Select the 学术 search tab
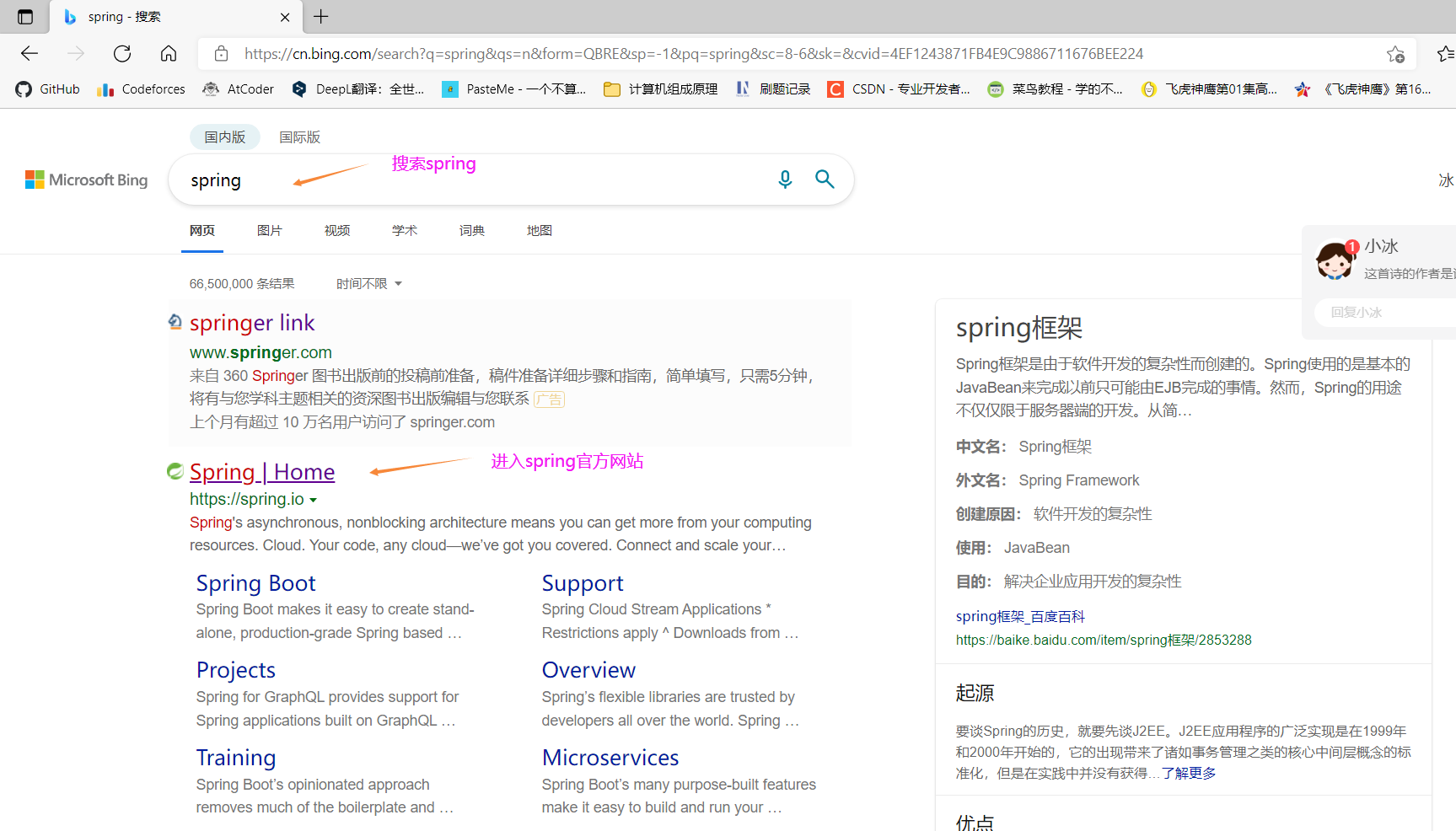 405,231
